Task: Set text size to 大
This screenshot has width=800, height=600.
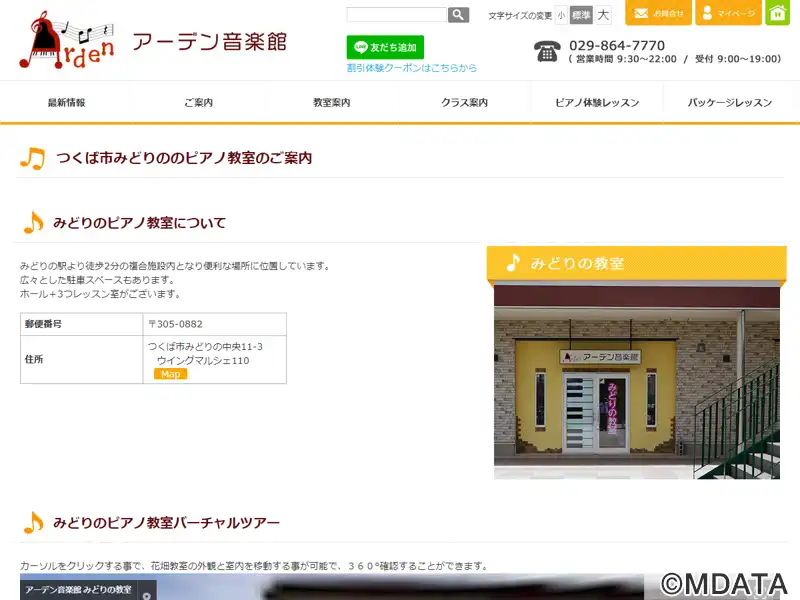Action: 603,15
